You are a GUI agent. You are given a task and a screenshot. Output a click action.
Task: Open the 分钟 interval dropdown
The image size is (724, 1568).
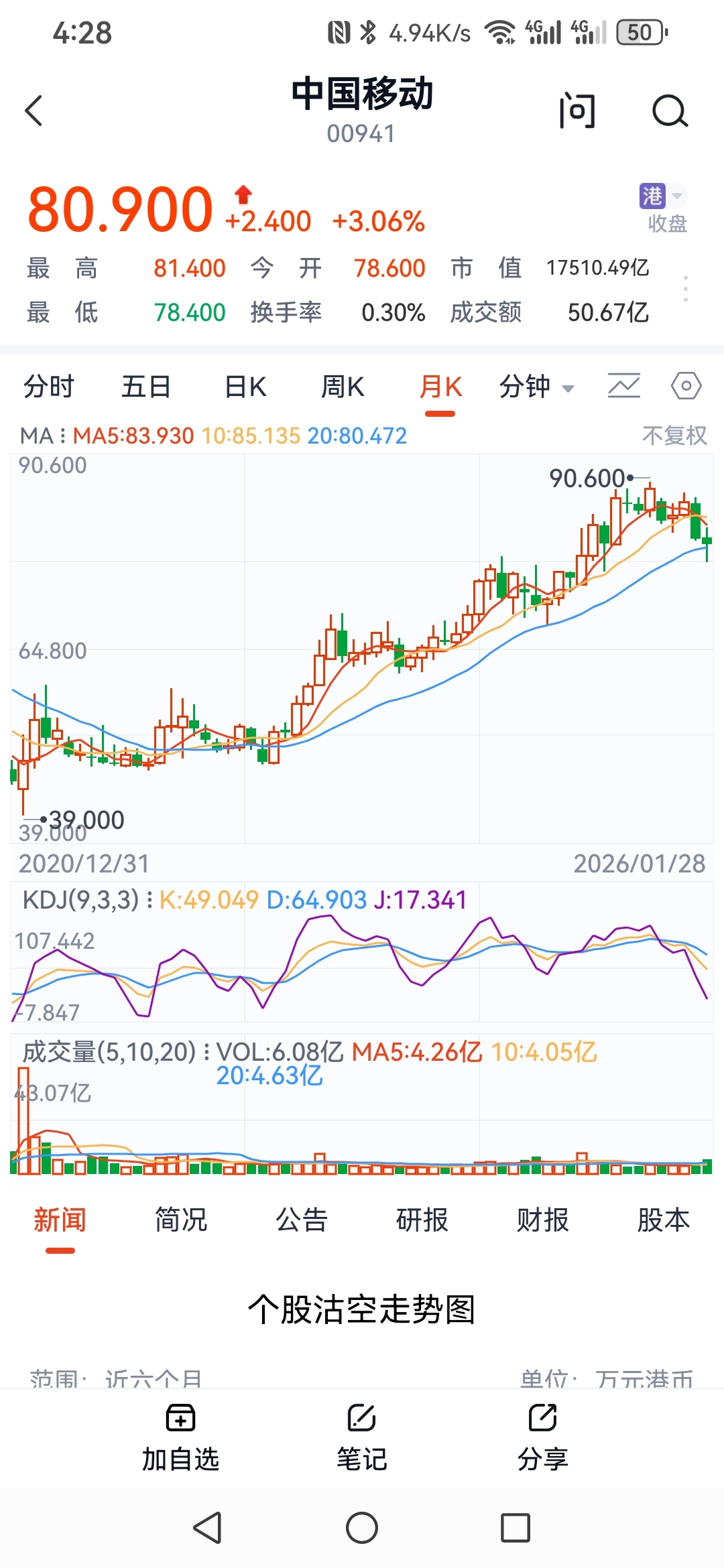point(536,387)
